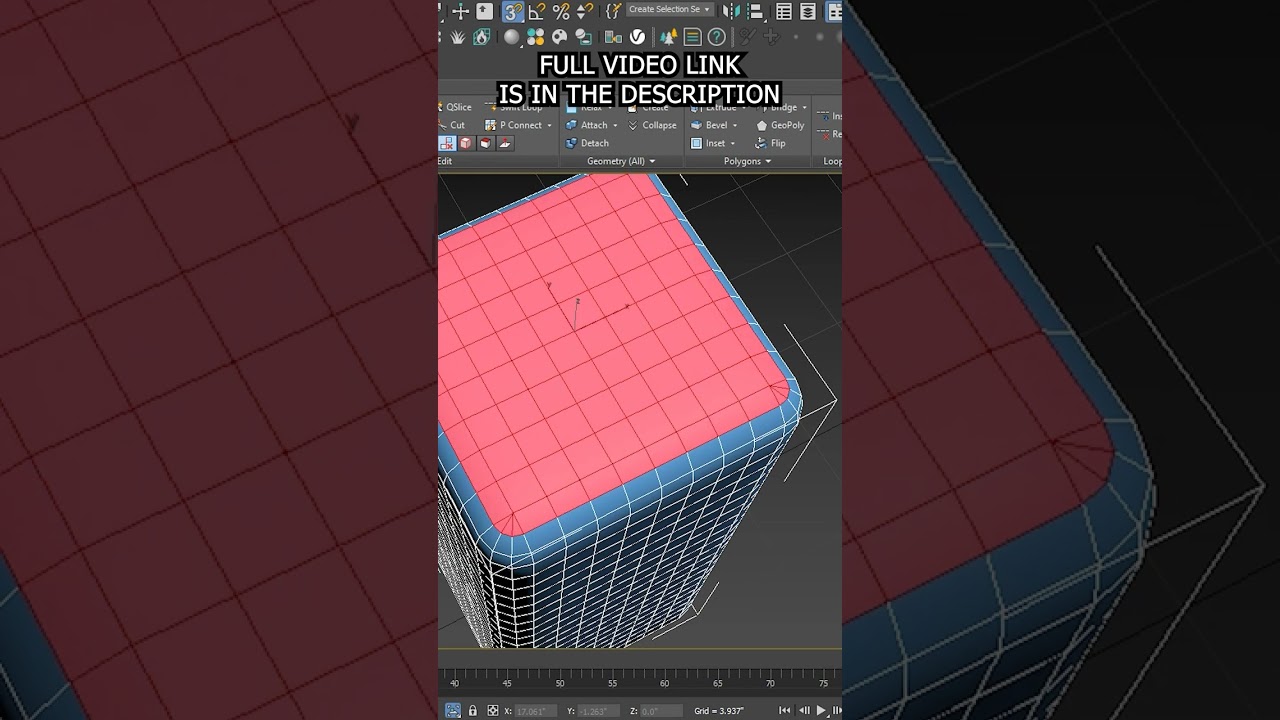This screenshot has width=1280, height=720.
Task: Open Edit Named Selection Sets icon
Action: click(x=613, y=11)
